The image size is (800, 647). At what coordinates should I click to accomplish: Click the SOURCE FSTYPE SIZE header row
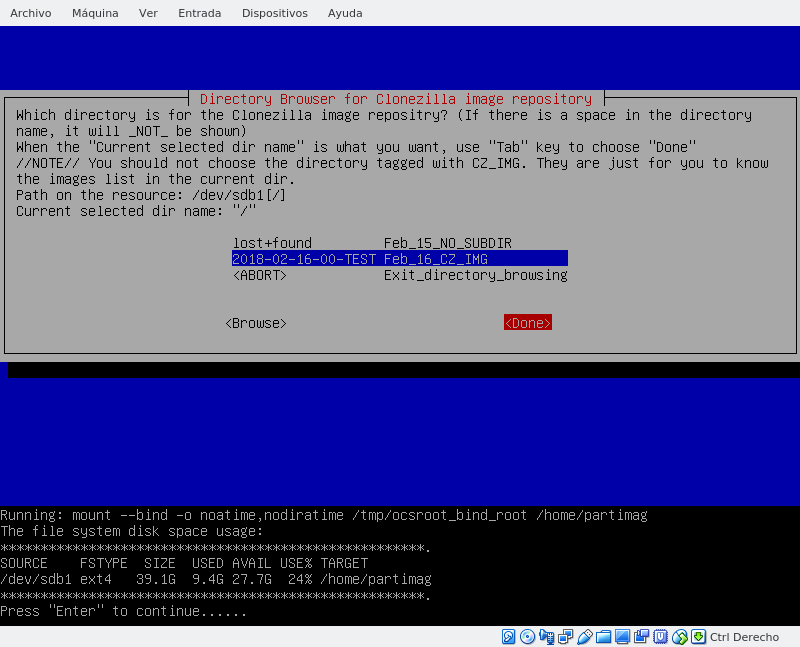coord(184,563)
